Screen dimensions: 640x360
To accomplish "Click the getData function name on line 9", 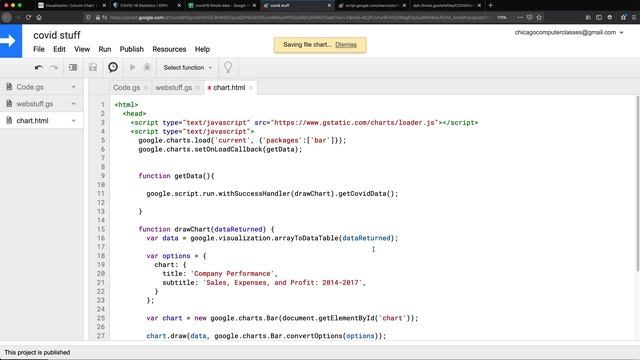I will pos(188,176).
